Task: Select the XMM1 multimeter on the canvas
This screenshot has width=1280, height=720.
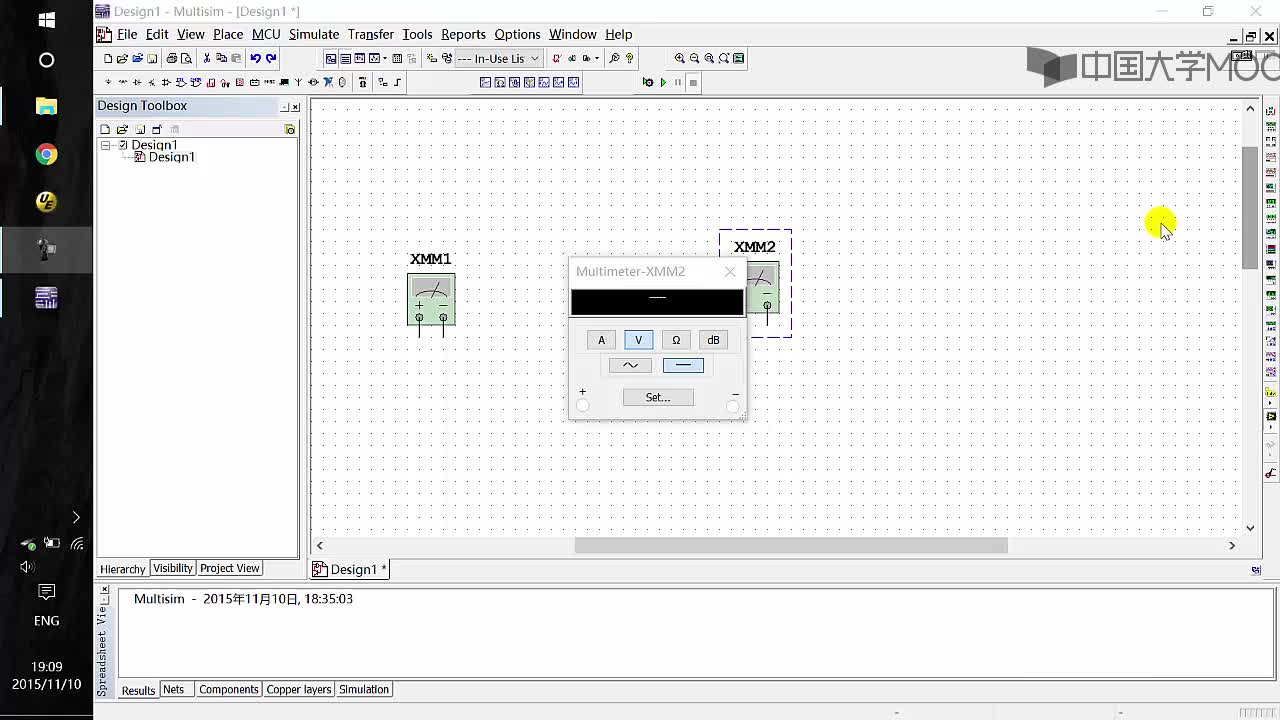Action: coord(431,299)
